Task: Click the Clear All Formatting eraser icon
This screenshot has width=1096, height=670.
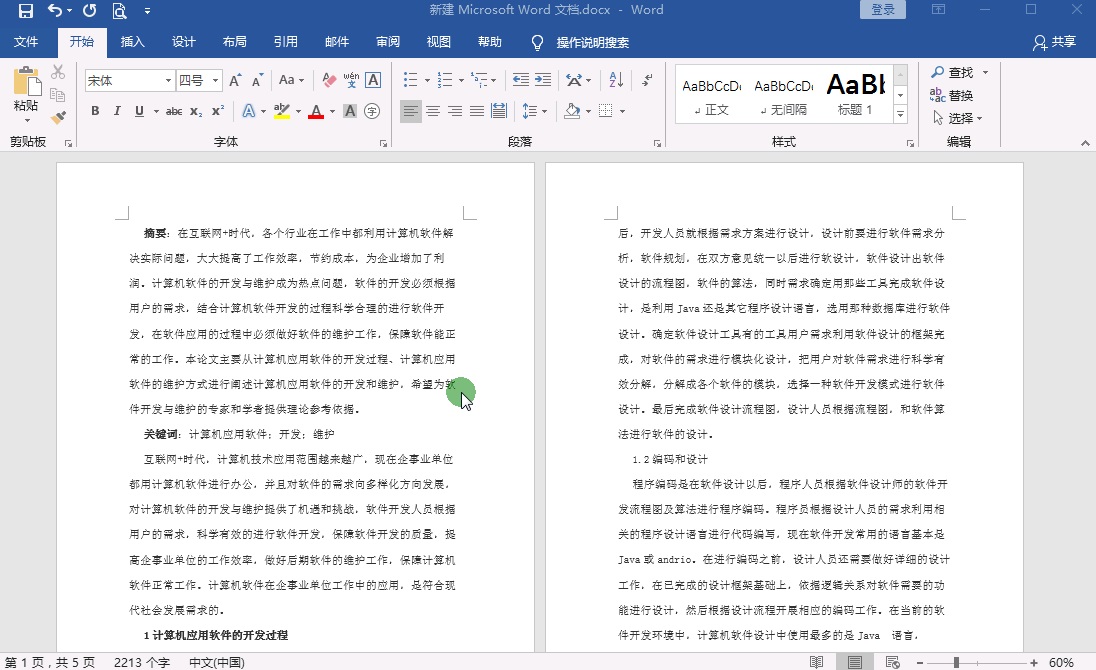Action: point(327,81)
